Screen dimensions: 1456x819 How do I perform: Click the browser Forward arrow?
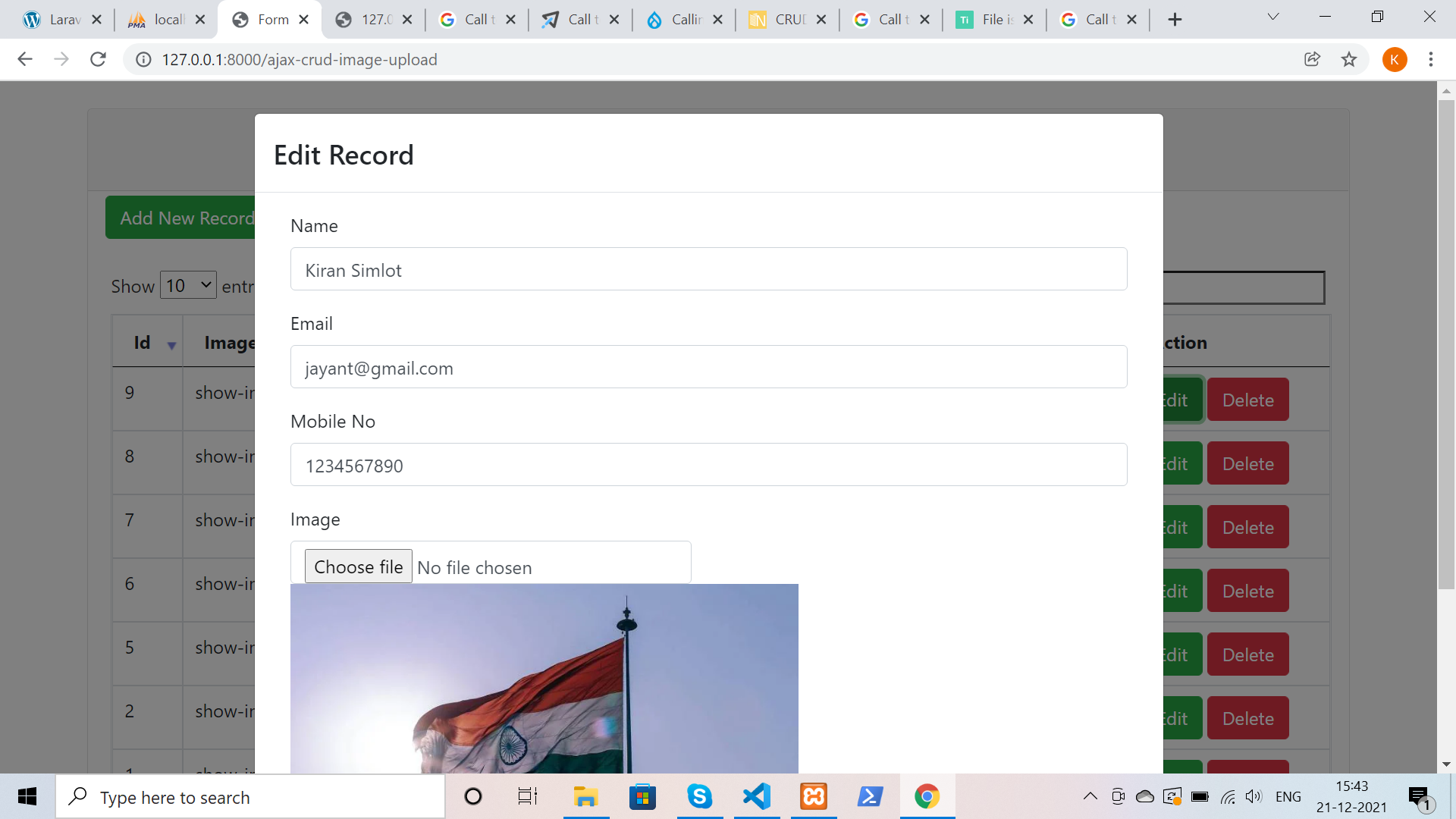tap(61, 59)
